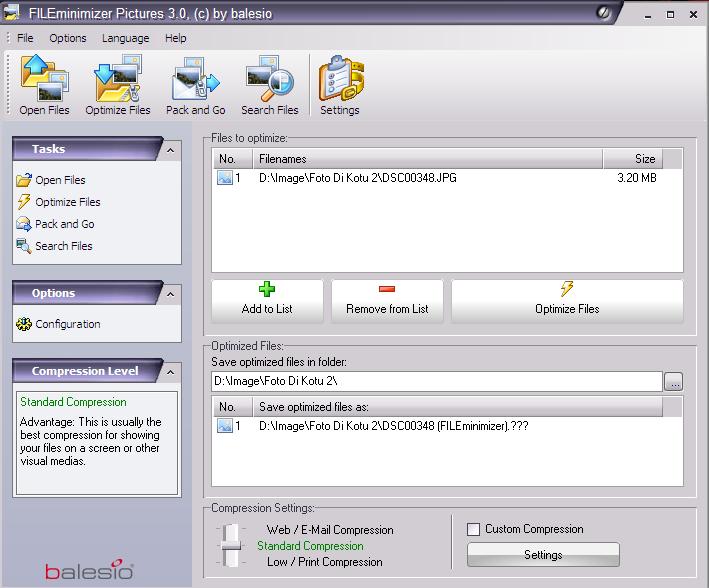
Task: Click the Optimize Files lightning icon in Tasks
Action: click(x=24, y=202)
